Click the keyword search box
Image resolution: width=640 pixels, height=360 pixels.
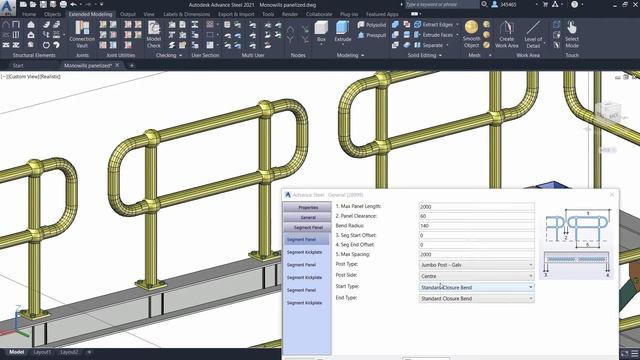coord(442,4)
